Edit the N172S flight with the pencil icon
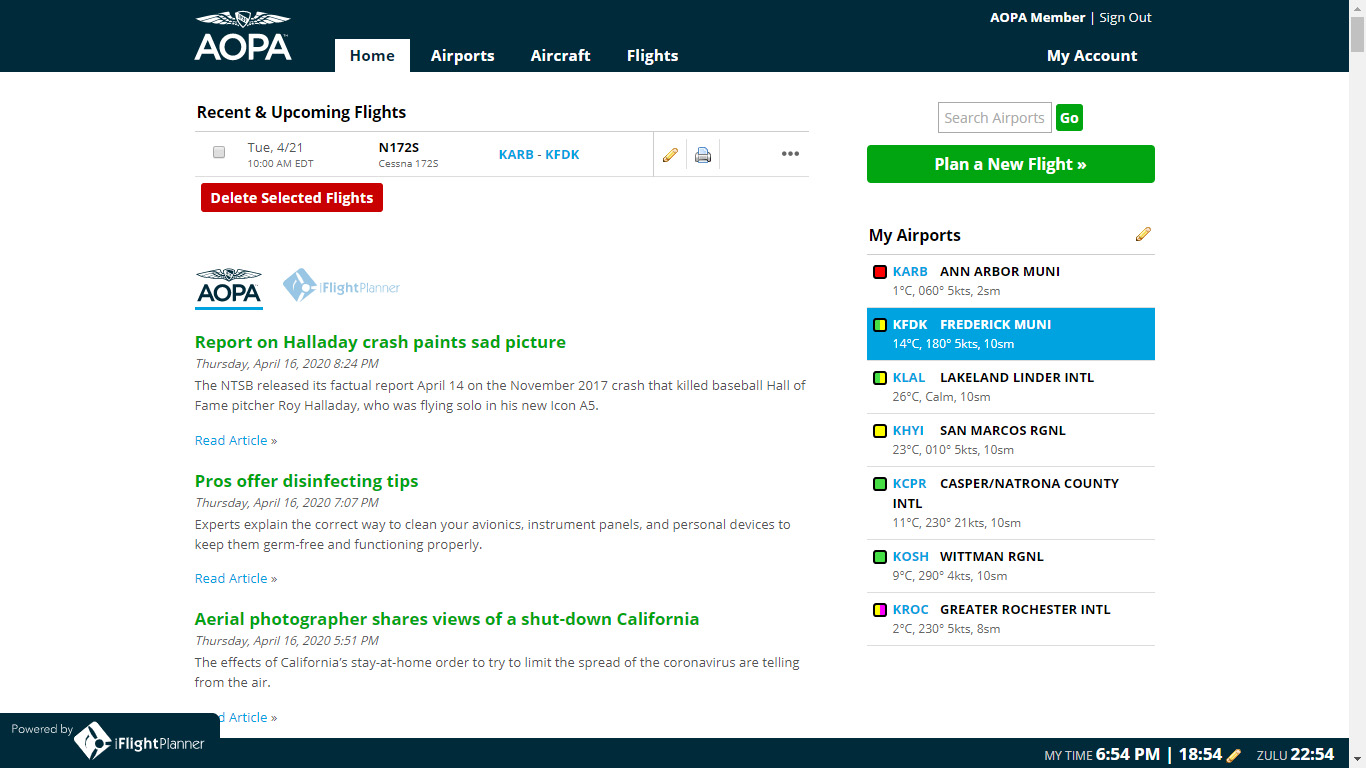 pos(670,153)
